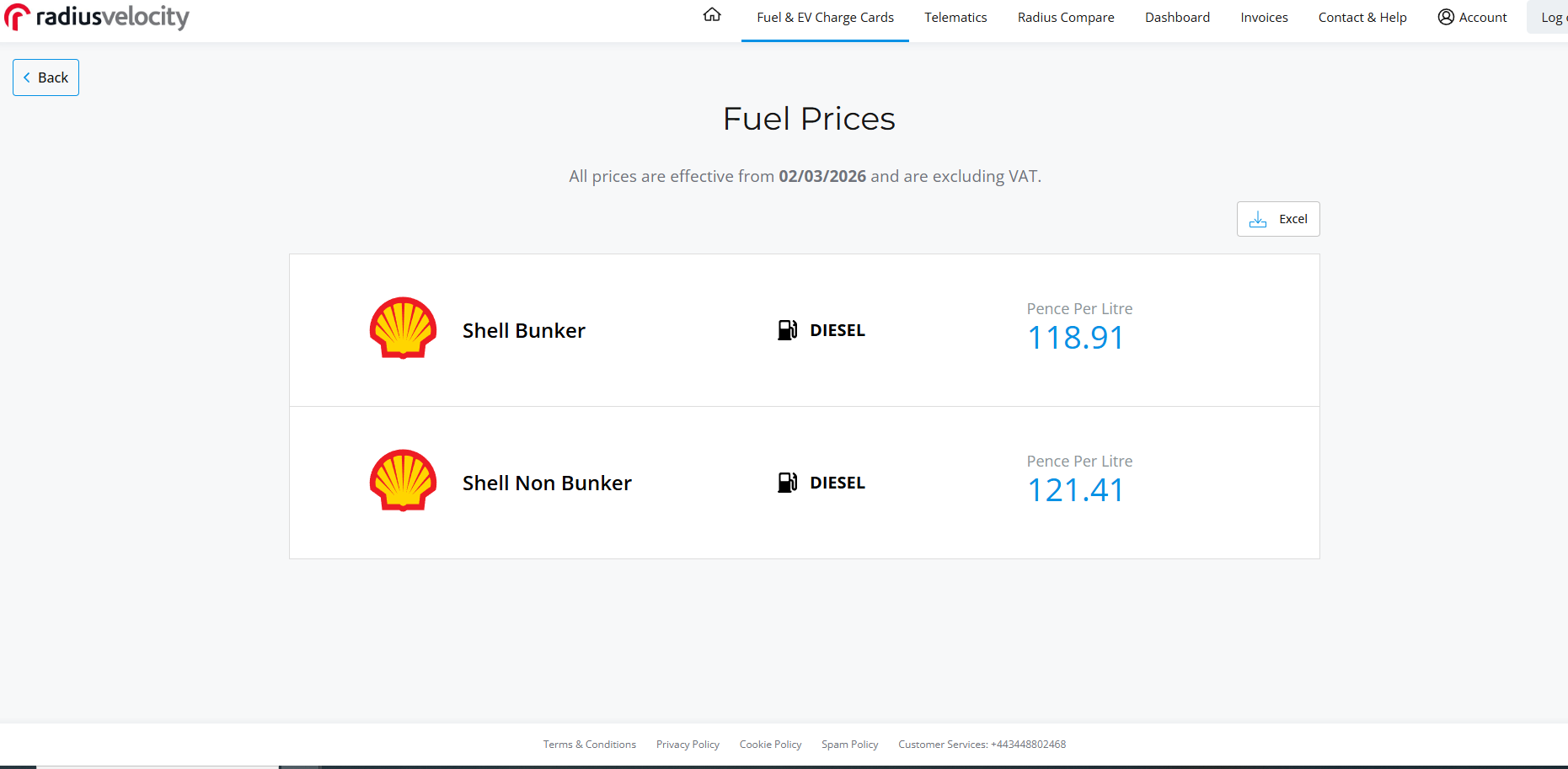Open the Dashboard page
The image size is (1568, 769).
coord(1177,18)
